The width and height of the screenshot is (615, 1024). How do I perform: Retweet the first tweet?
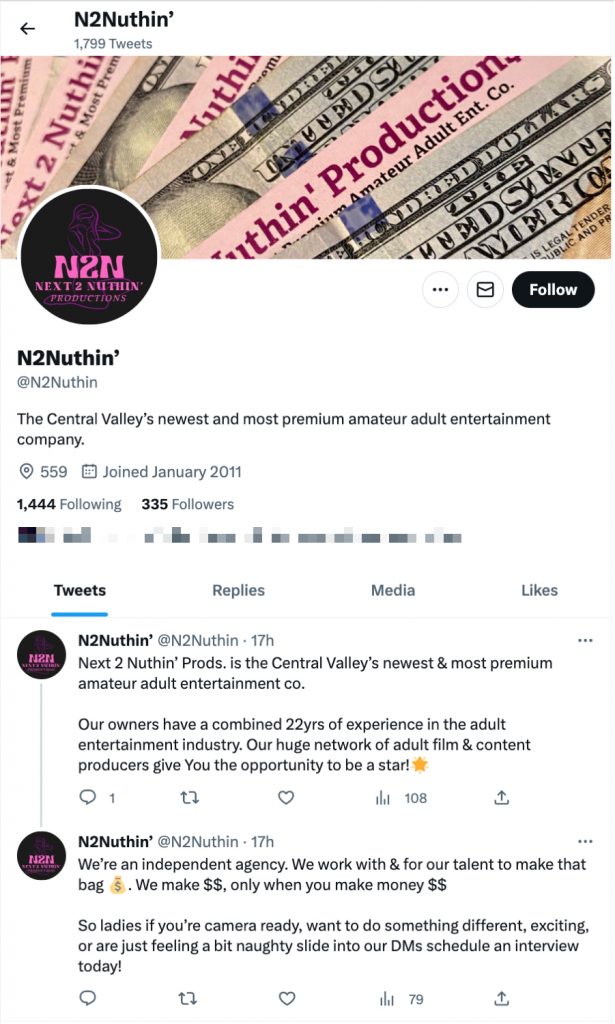(x=186, y=797)
